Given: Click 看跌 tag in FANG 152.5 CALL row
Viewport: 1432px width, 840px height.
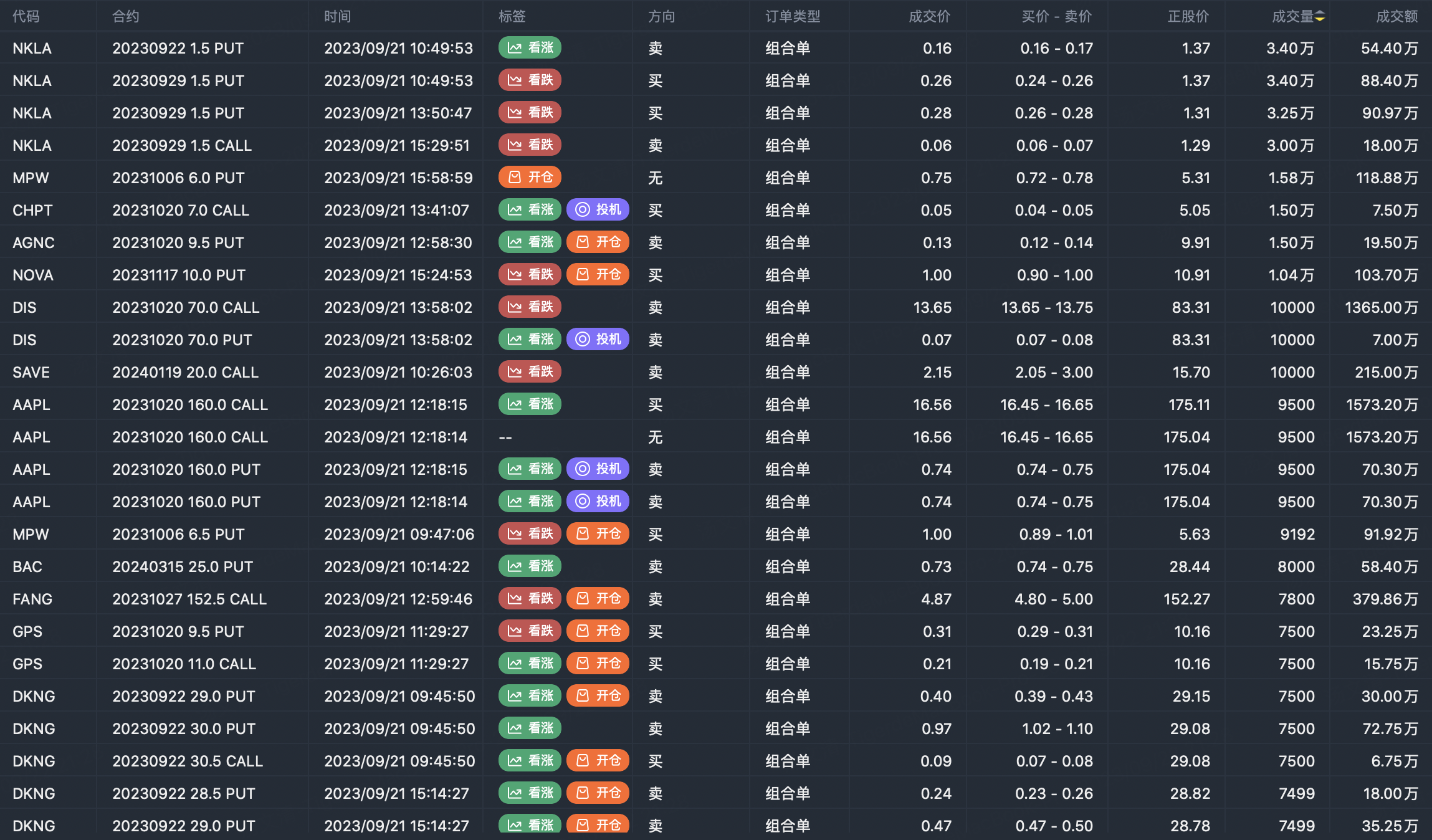Looking at the screenshot, I should (x=530, y=598).
